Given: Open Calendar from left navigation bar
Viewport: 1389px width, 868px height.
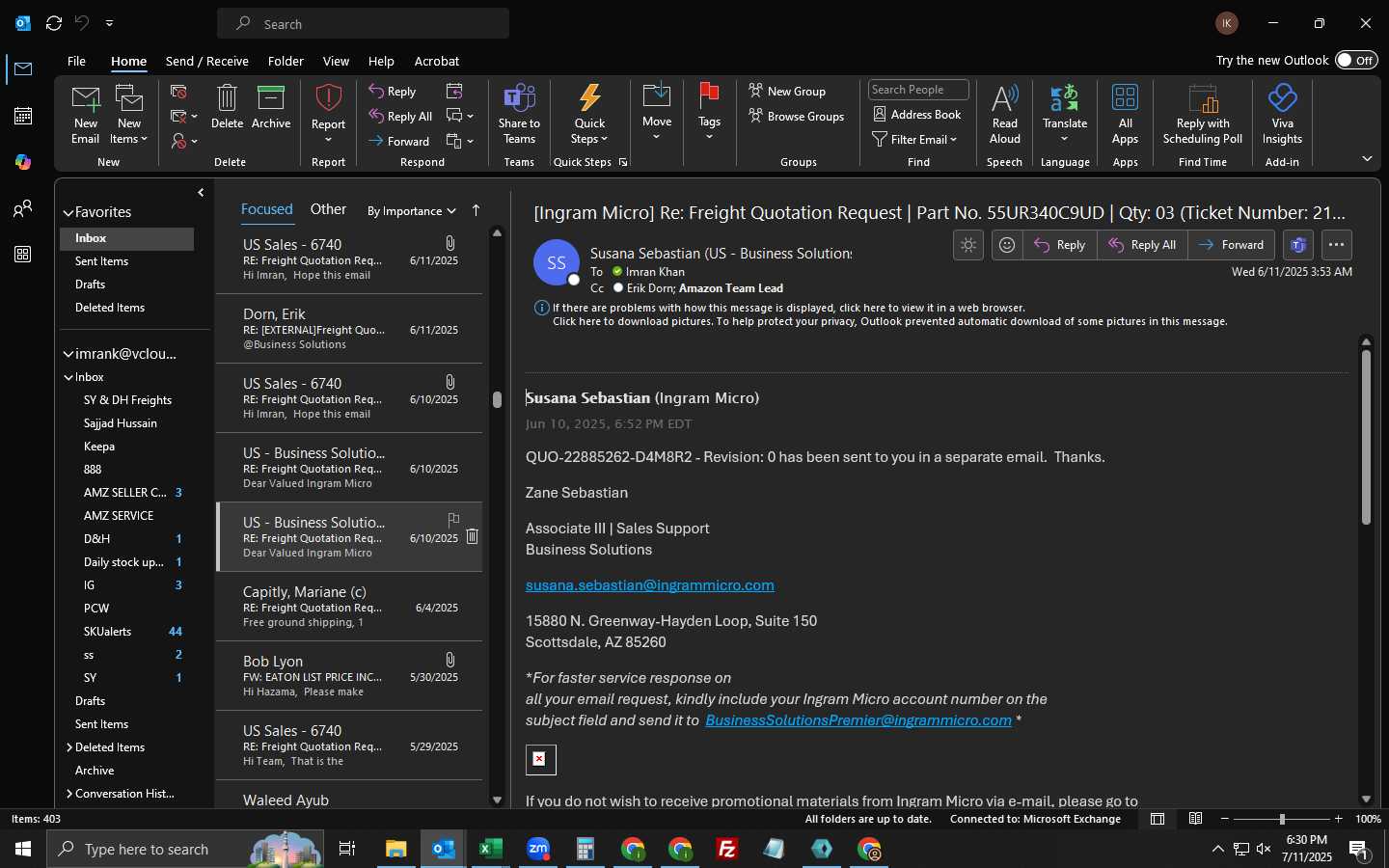Looking at the screenshot, I should (x=23, y=116).
